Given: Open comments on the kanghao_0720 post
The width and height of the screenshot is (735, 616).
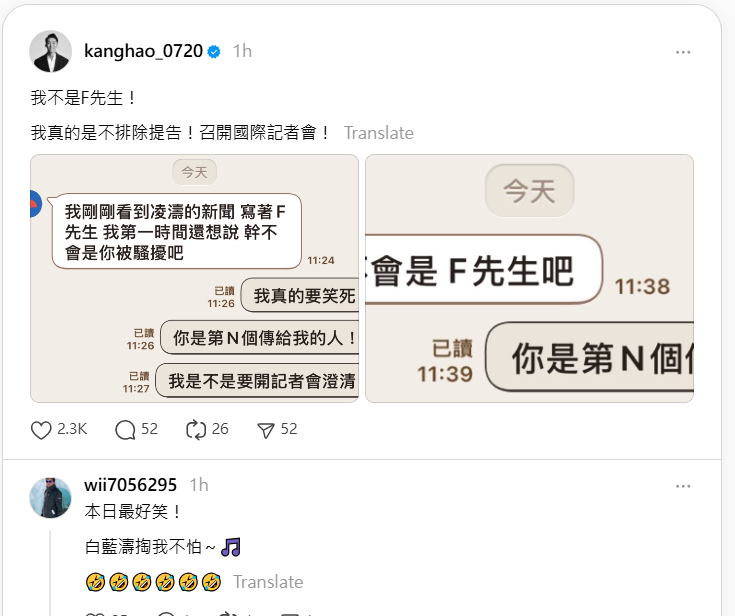Looking at the screenshot, I should pos(125,430).
